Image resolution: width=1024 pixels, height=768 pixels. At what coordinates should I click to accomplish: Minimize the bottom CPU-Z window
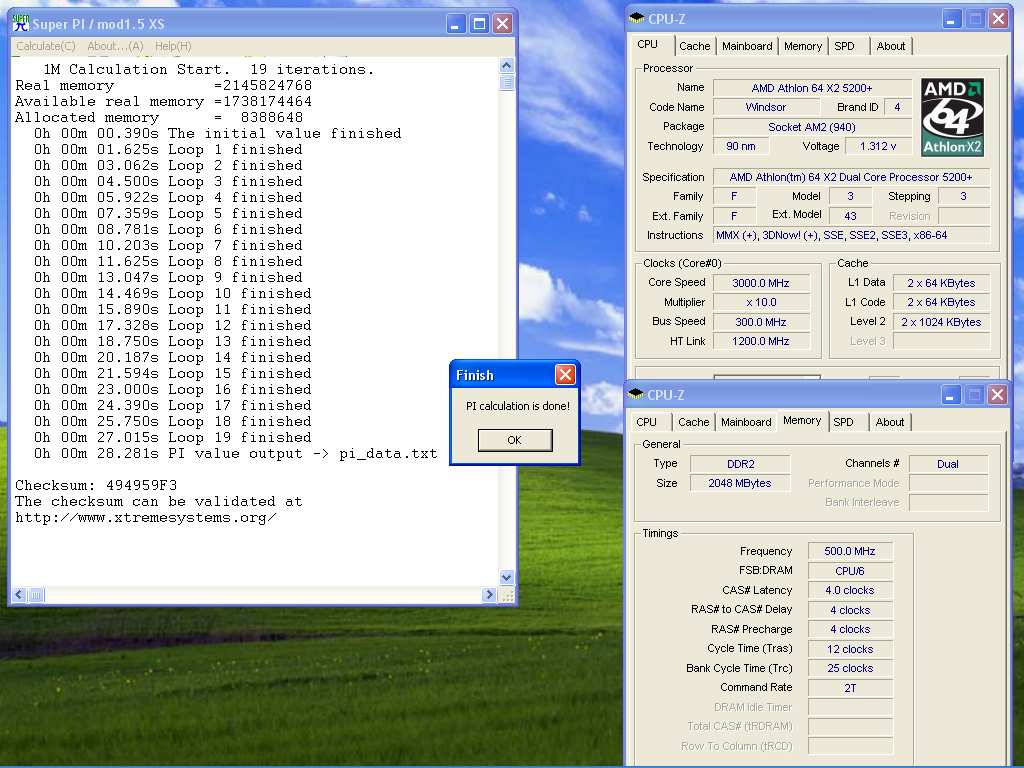coord(951,394)
